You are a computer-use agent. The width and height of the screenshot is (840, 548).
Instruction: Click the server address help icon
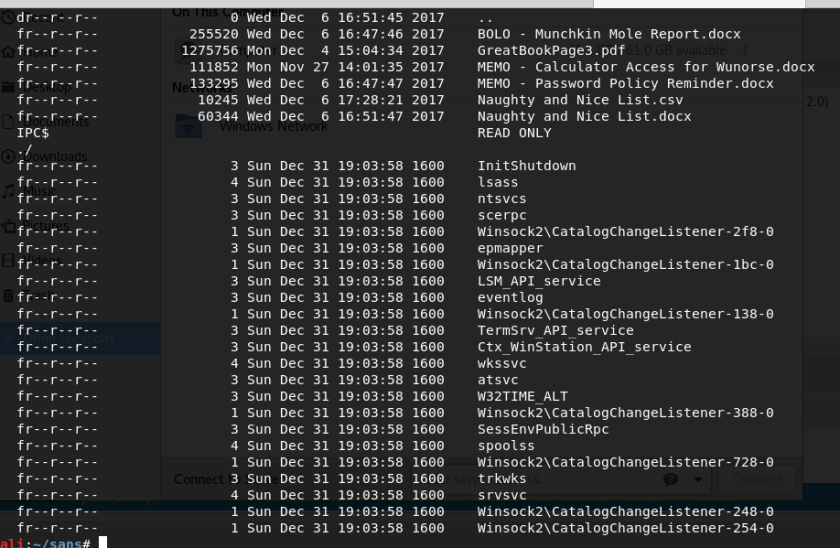(670, 479)
